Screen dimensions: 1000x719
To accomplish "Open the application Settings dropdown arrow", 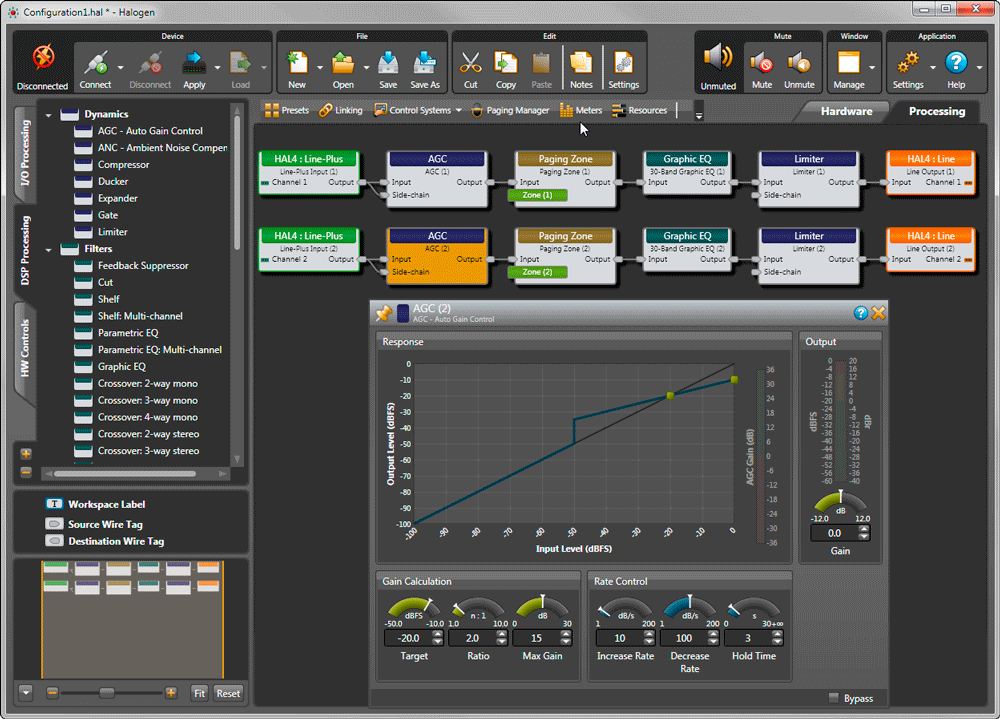I will [x=932, y=67].
